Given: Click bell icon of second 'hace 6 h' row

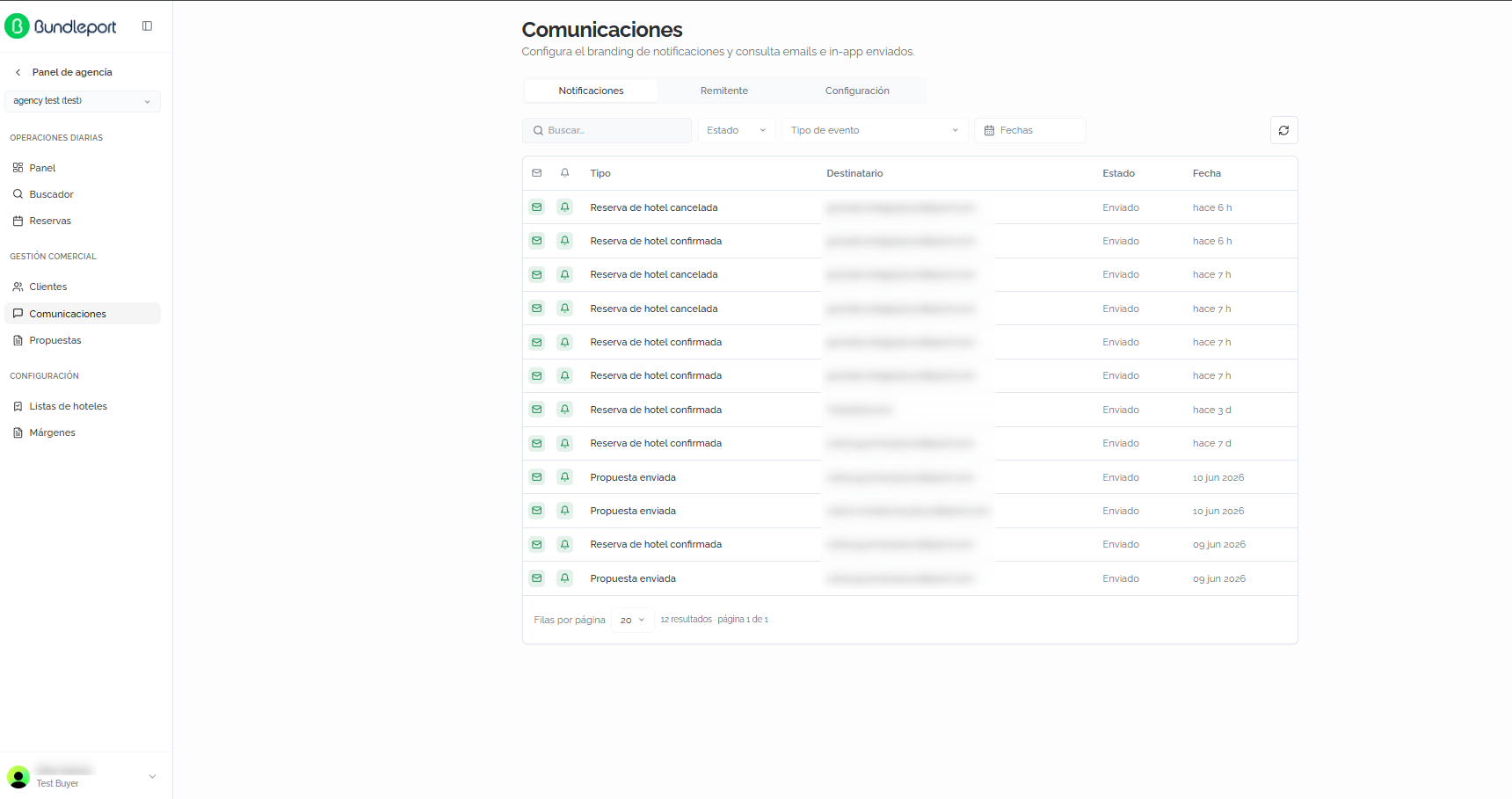Looking at the screenshot, I should coord(565,241).
